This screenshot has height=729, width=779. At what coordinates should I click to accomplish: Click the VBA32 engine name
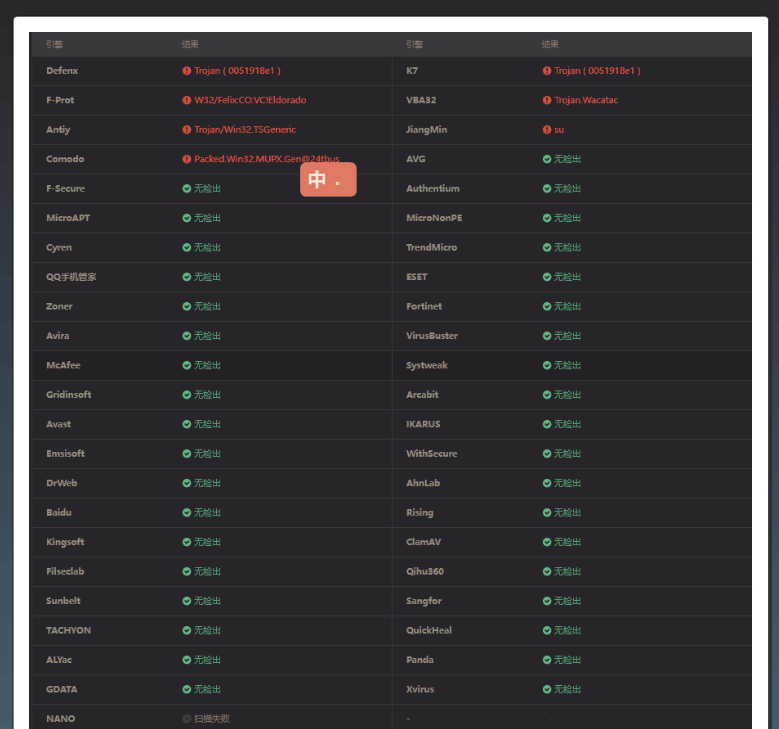point(421,100)
